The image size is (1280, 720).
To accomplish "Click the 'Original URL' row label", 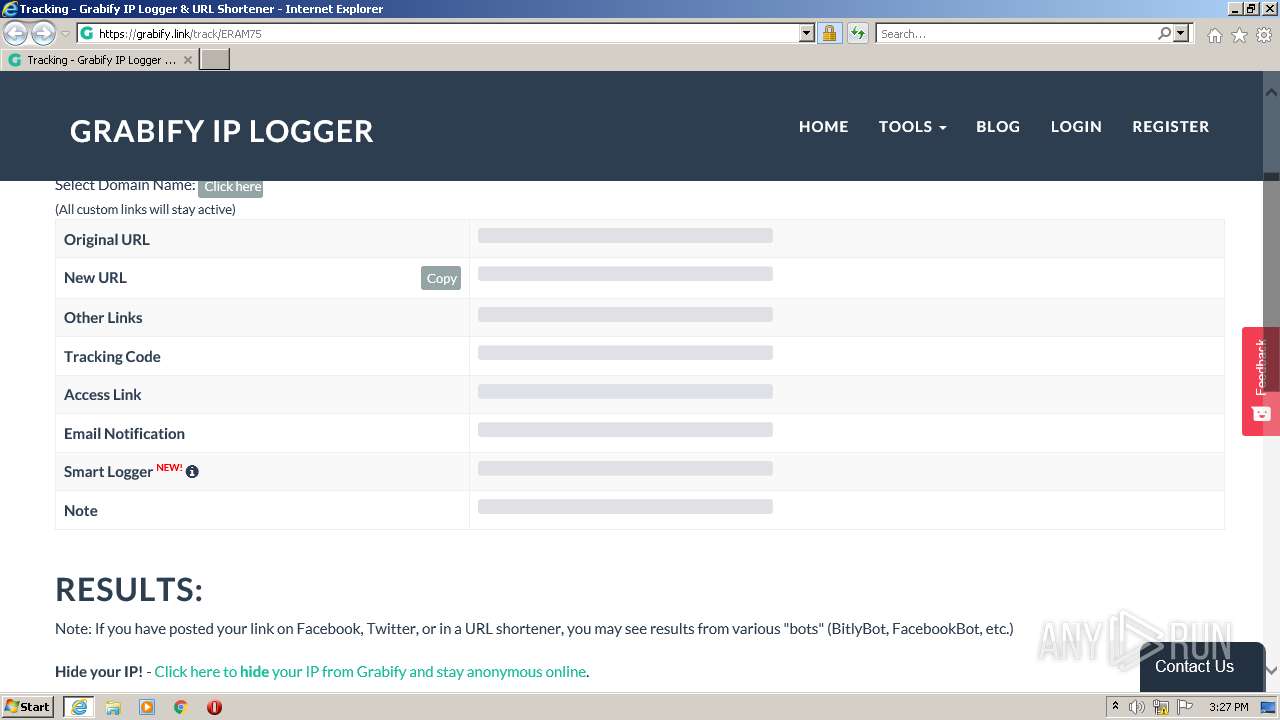I will tap(107, 240).
